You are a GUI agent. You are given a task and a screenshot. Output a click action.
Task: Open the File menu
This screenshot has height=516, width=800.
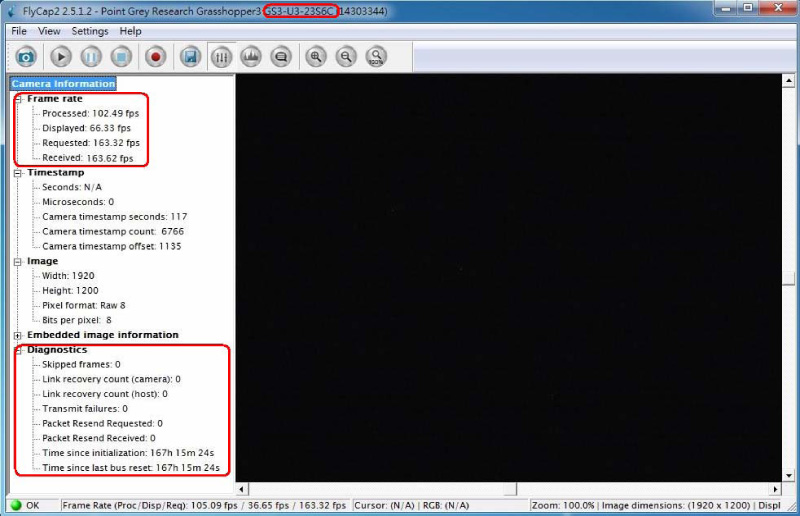[x=19, y=31]
